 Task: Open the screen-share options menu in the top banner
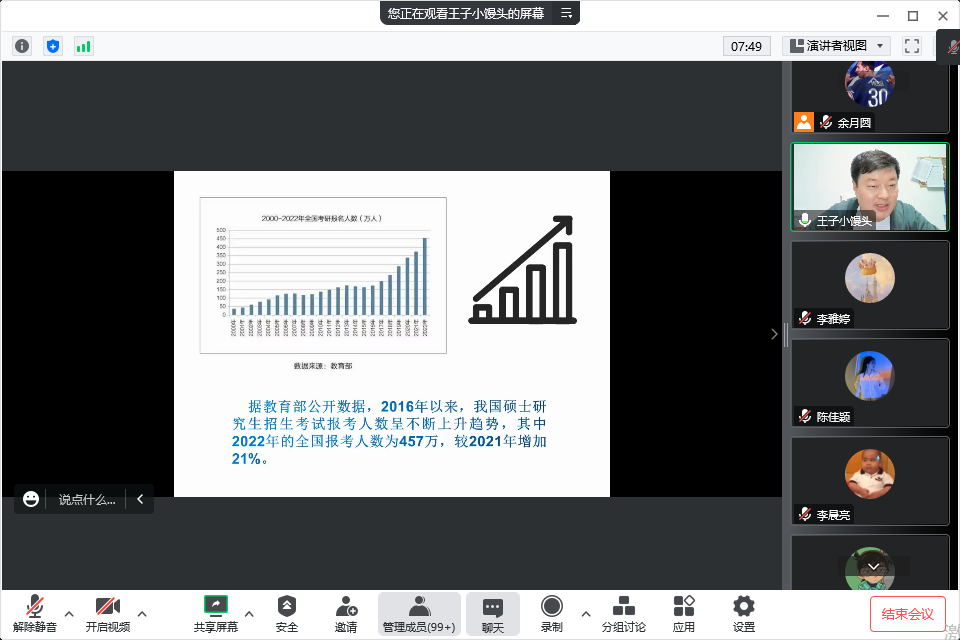point(566,13)
